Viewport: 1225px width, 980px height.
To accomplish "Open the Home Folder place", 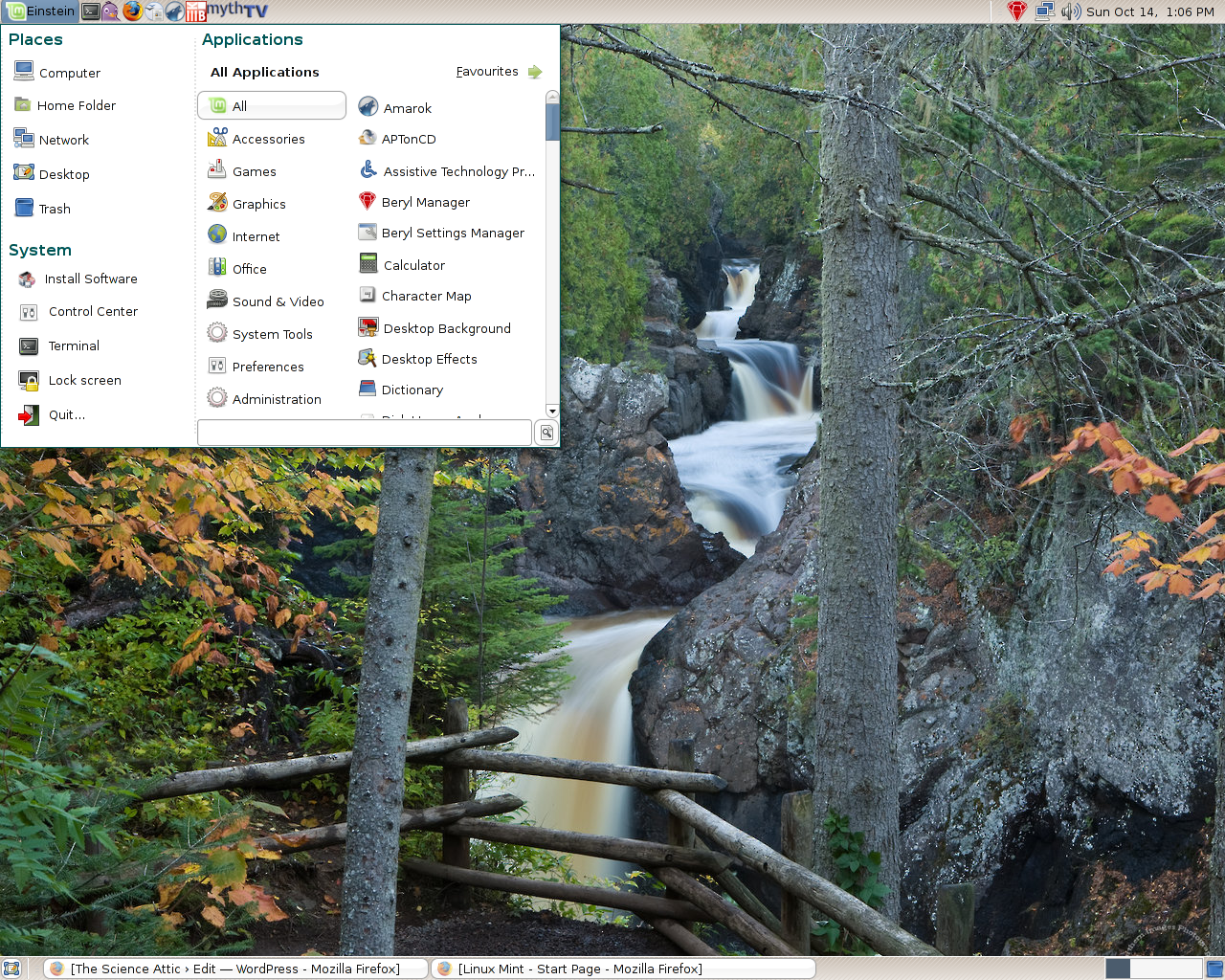I will pyautogui.click(x=76, y=105).
